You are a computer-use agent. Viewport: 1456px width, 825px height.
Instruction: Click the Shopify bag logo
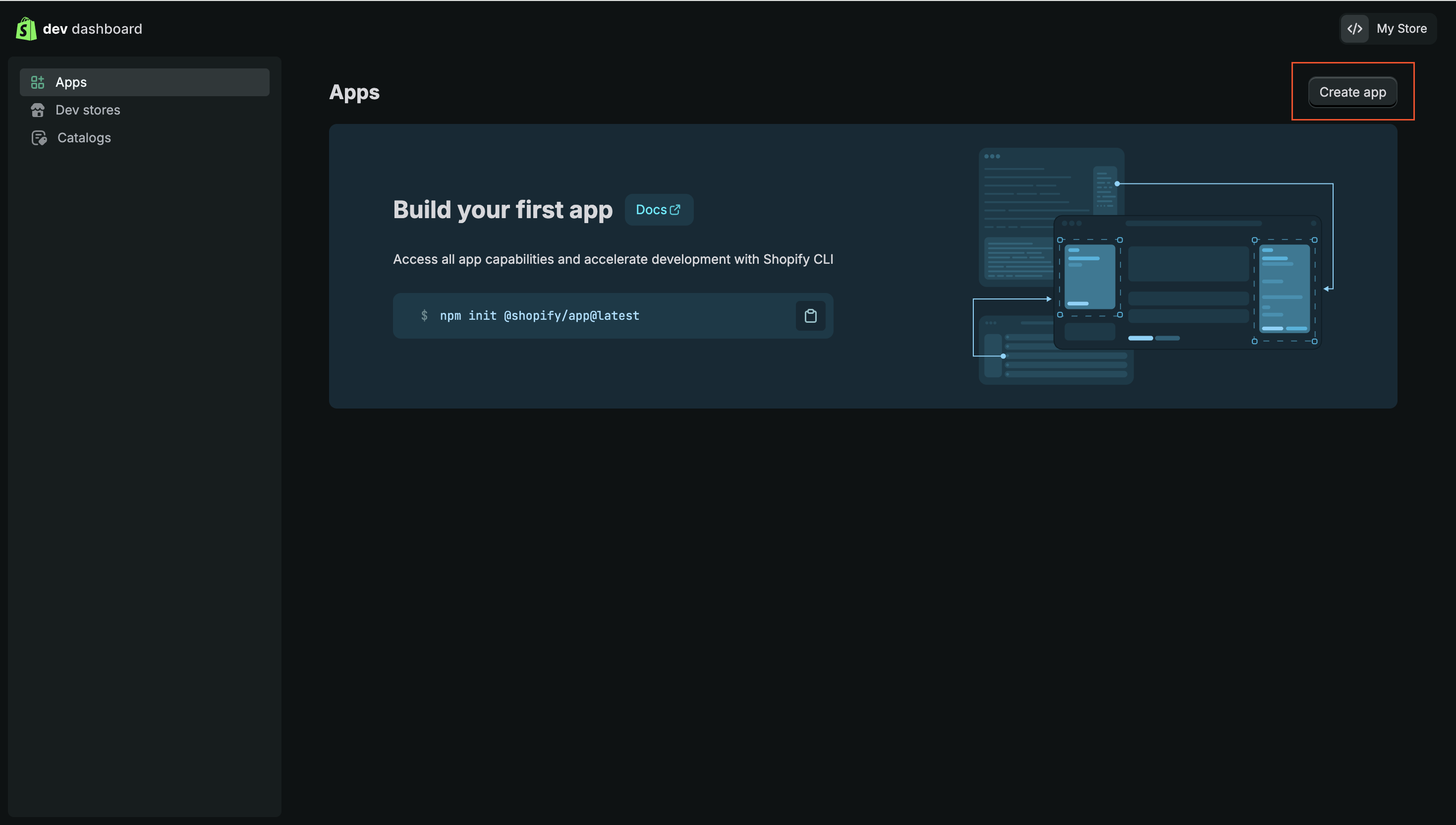pyautogui.click(x=26, y=29)
